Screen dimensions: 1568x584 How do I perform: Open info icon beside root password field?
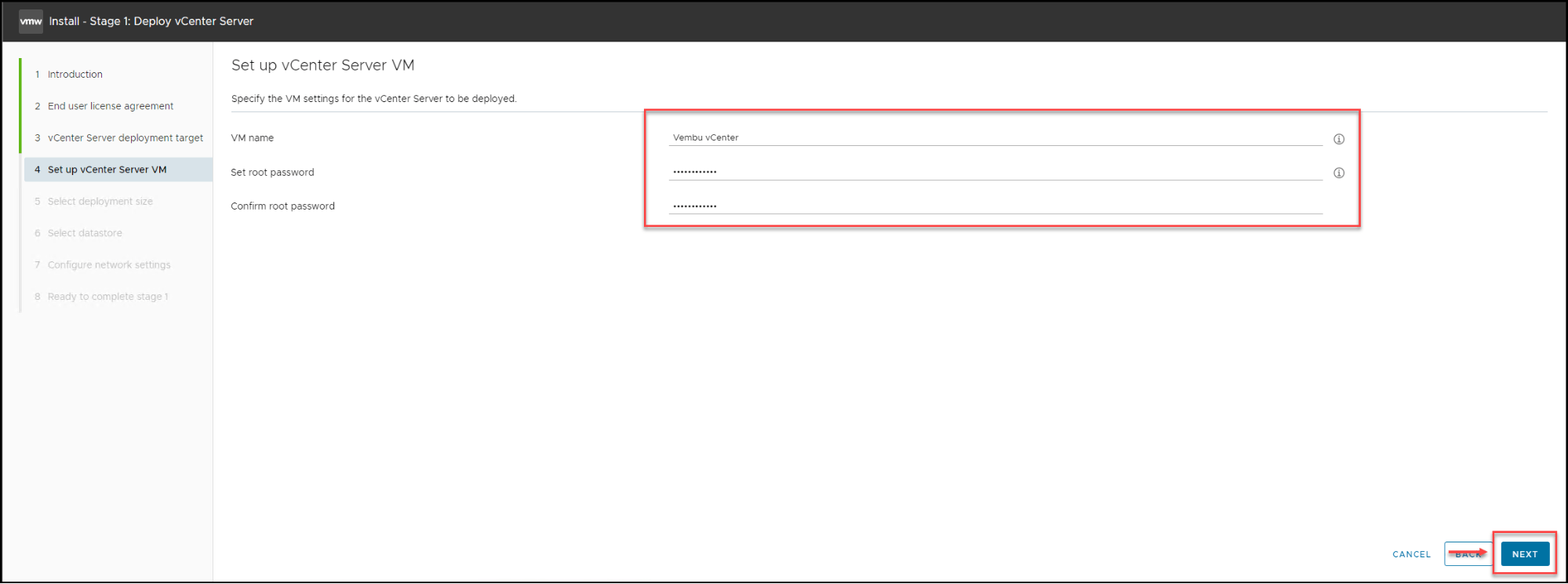[x=1339, y=173]
